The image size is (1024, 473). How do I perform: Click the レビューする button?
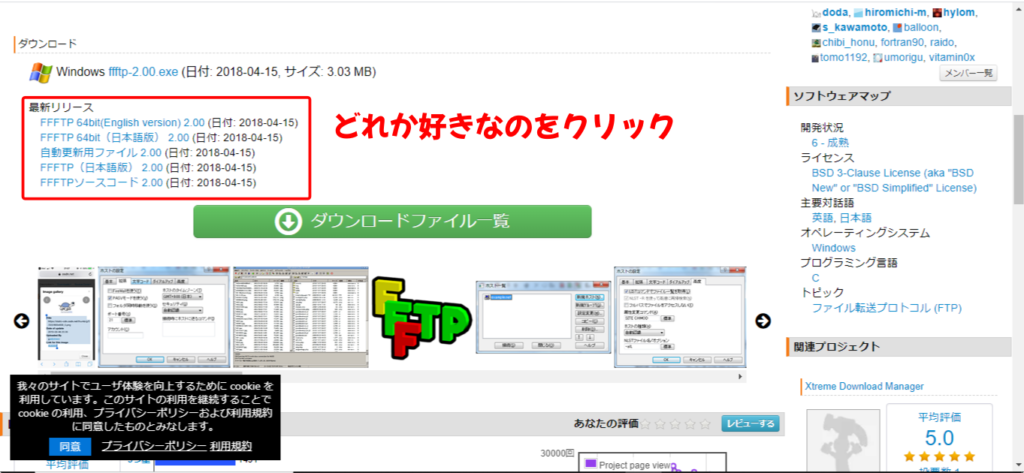click(x=750, y=424)
